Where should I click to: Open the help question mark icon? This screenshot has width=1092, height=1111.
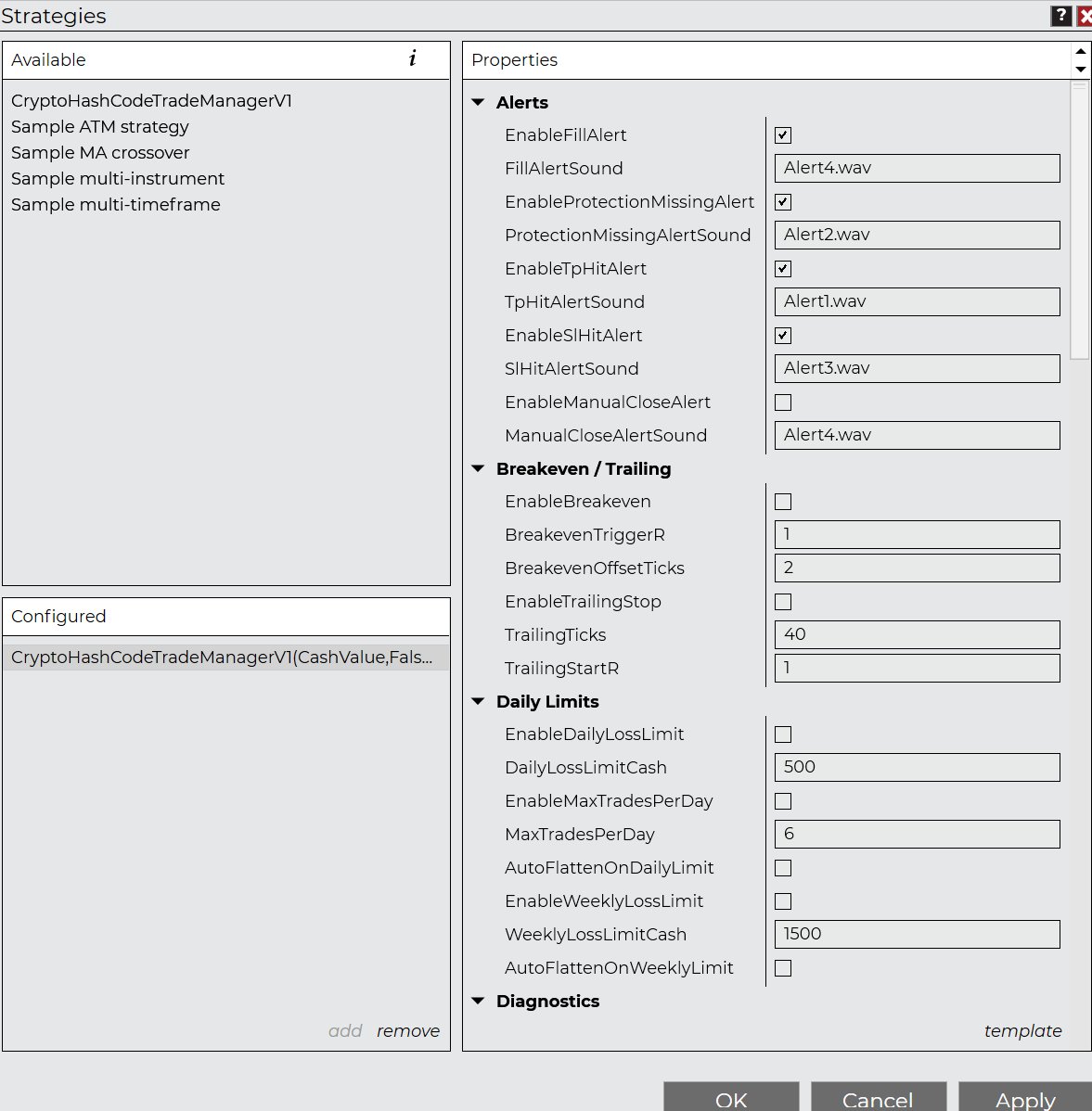pyautogui.click(x=1060, y=16)
